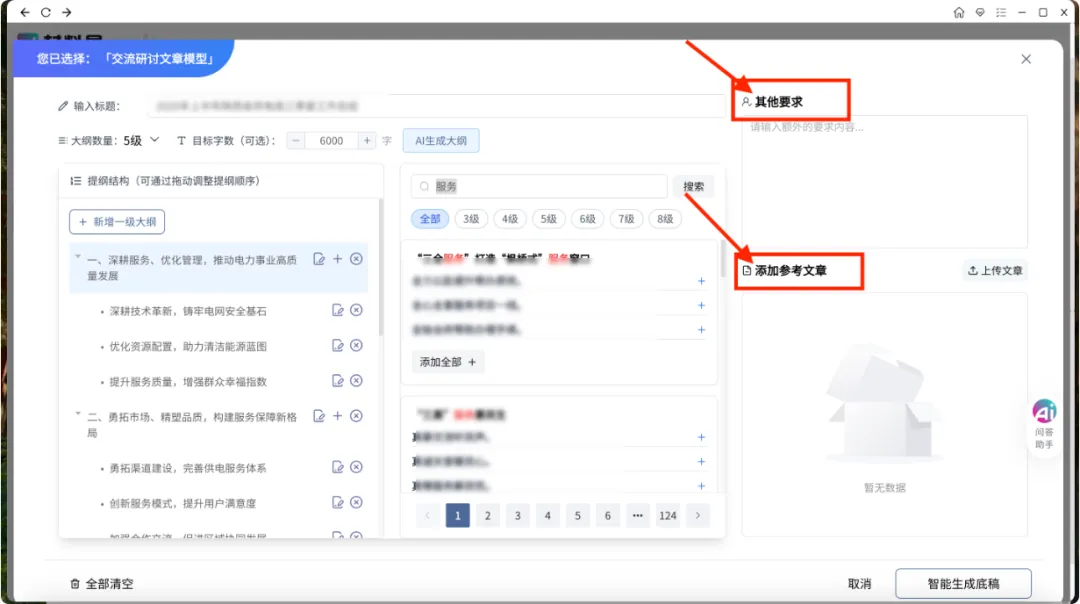This screenshot has height=604, width=1080.
Task: Focus the 其他要求 text area
Action: [x=884, y=182]
